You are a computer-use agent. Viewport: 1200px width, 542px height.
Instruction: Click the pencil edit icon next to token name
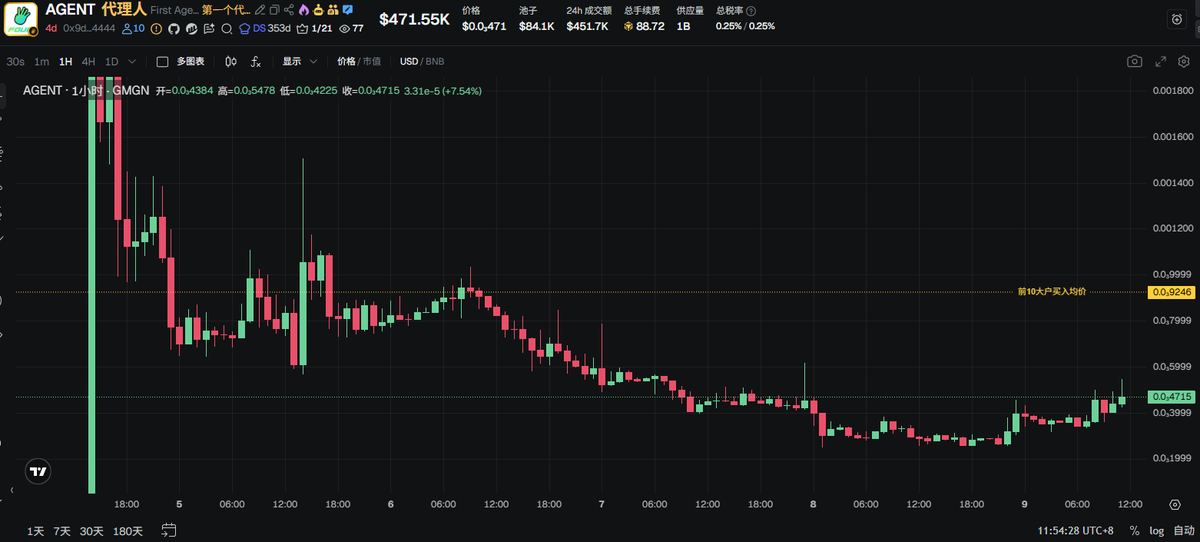coord(260,10)
